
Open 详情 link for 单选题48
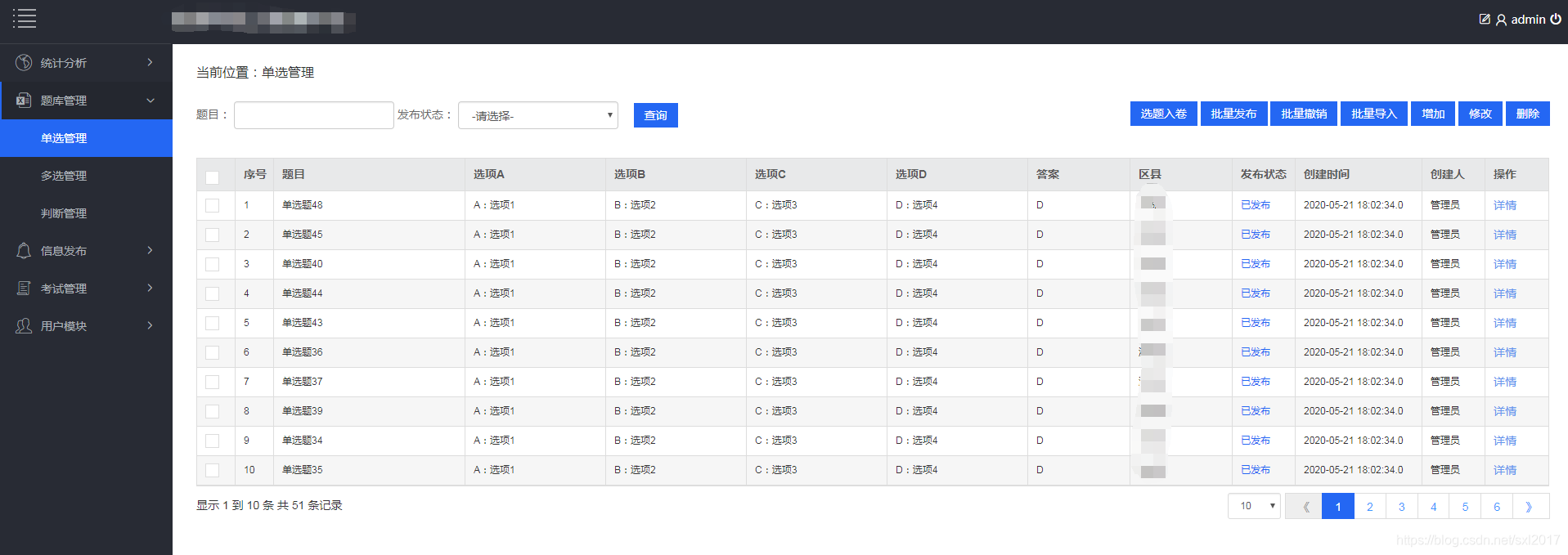[x=1505, y=205]
